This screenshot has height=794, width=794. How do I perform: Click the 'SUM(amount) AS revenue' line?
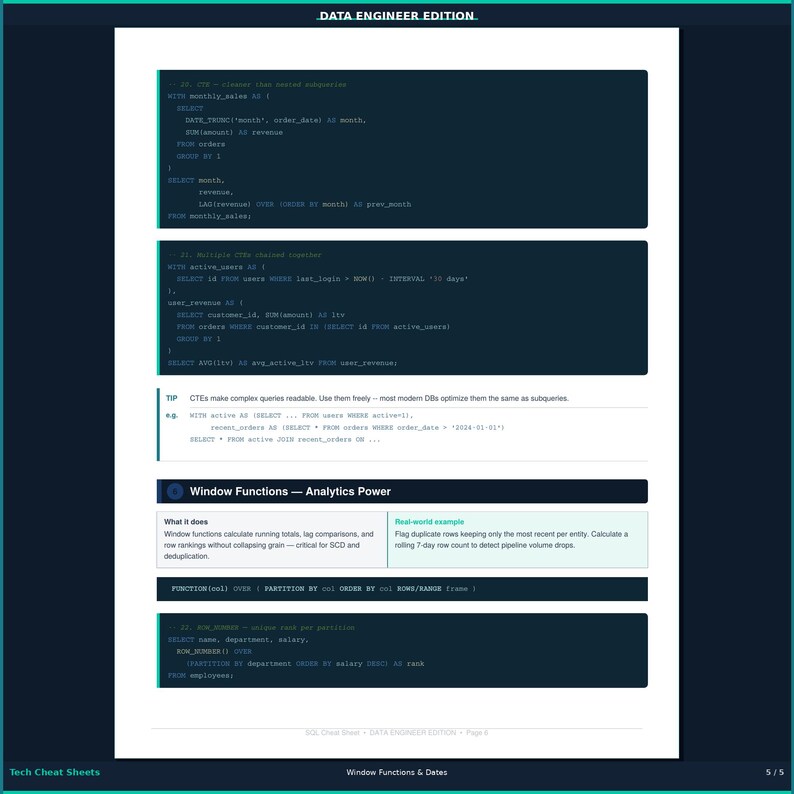(234, 133)
